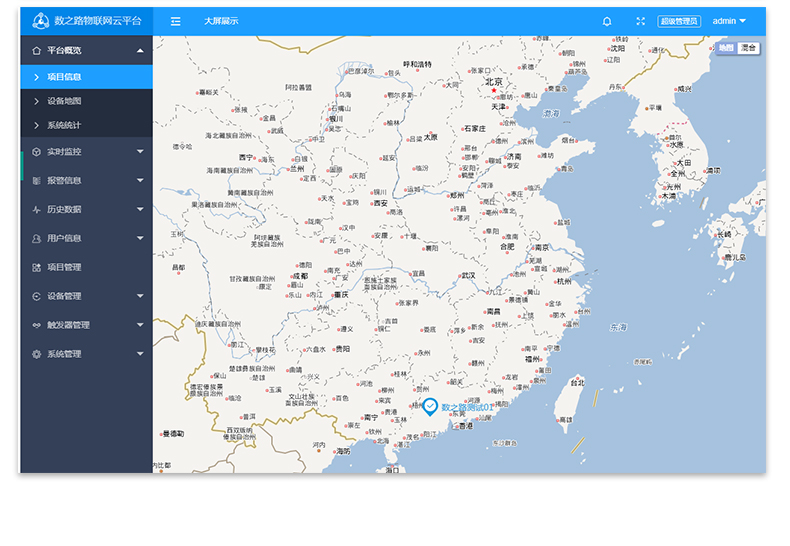Collapse the 平台概览 menu section

click(x=140, y=50)
